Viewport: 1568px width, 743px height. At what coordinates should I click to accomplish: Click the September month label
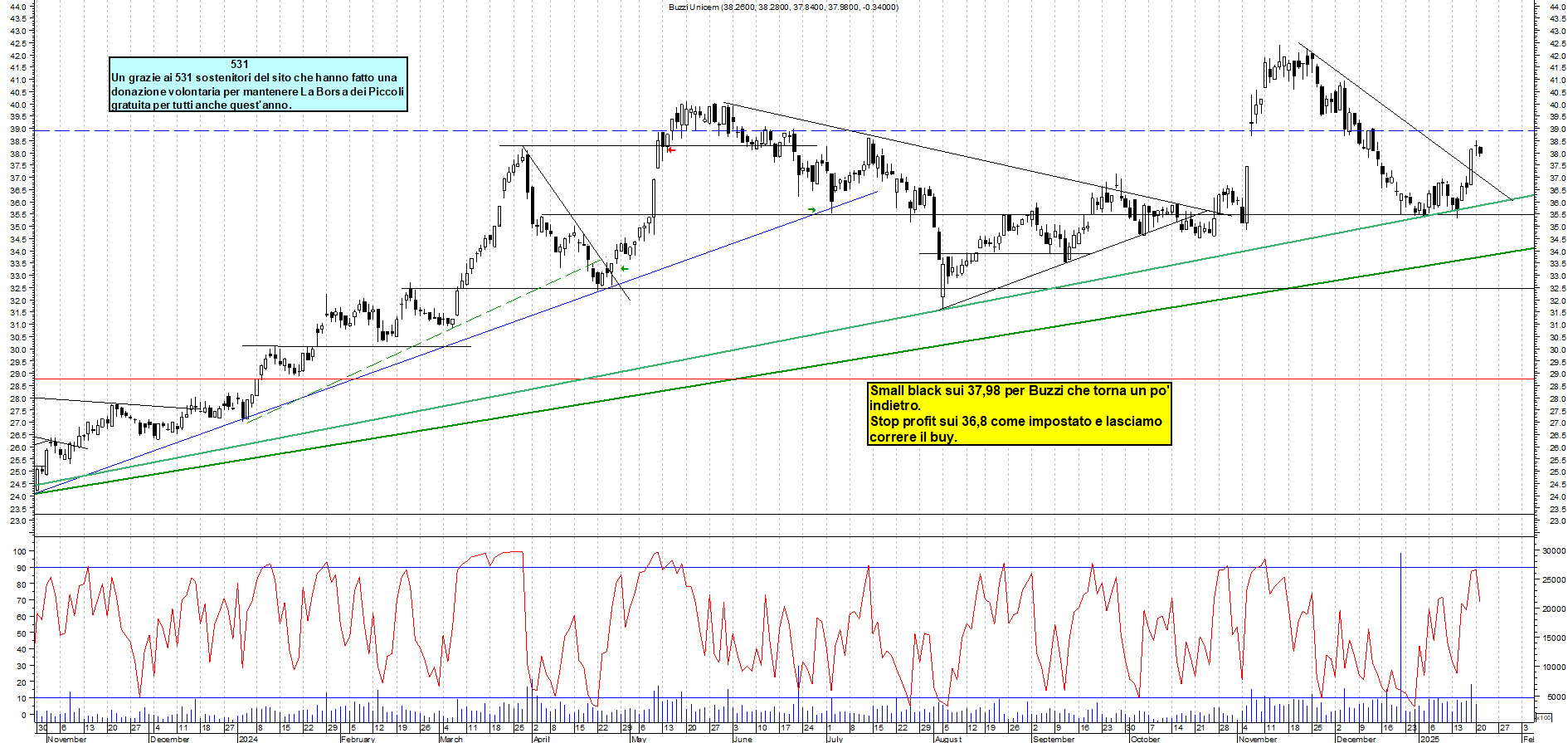(1054, 739)
